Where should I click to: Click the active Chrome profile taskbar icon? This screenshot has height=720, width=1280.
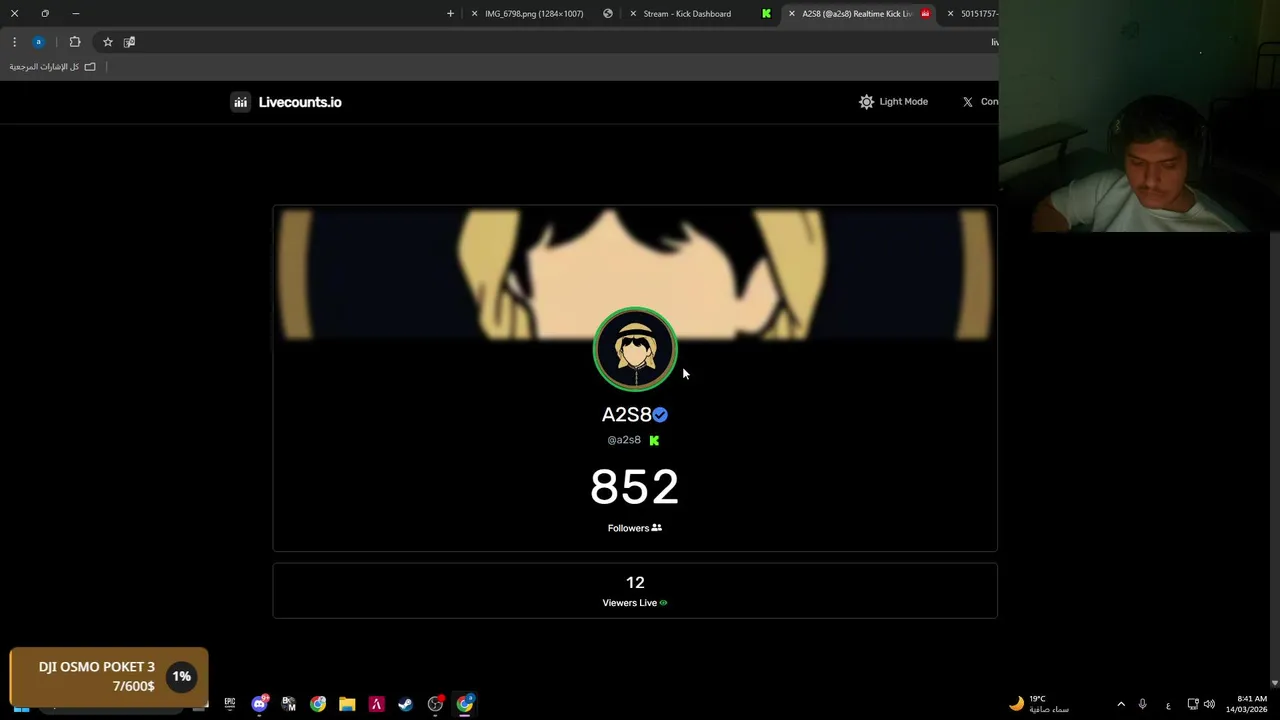point(465,704)
